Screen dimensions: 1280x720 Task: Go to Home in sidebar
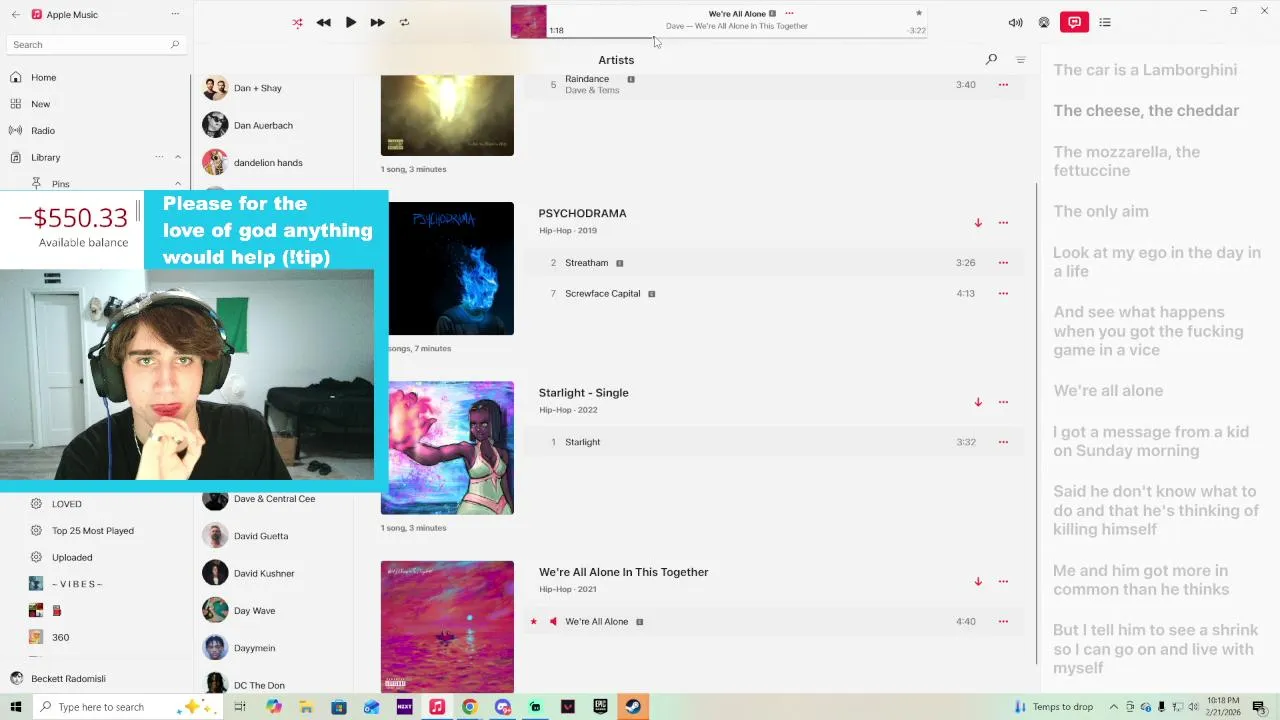click(x=43, y=77)
